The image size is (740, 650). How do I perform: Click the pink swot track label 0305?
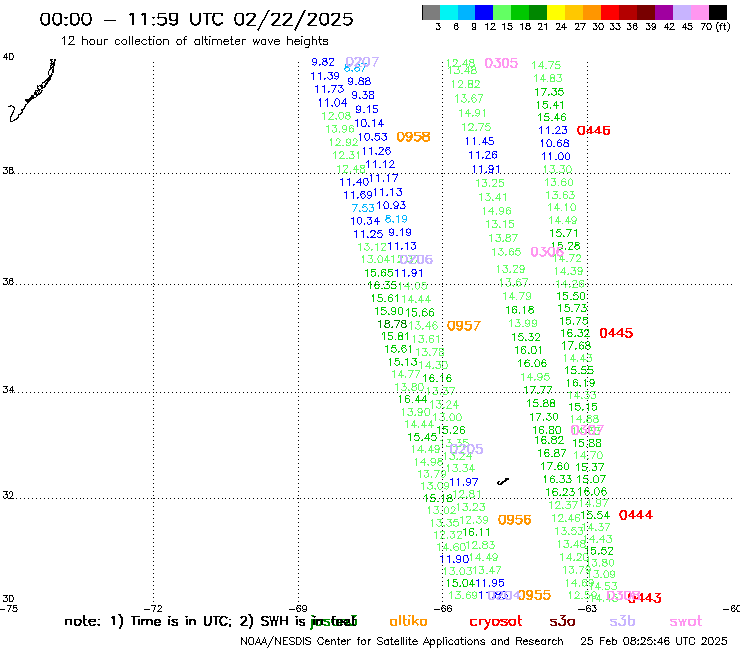(501, 63)
